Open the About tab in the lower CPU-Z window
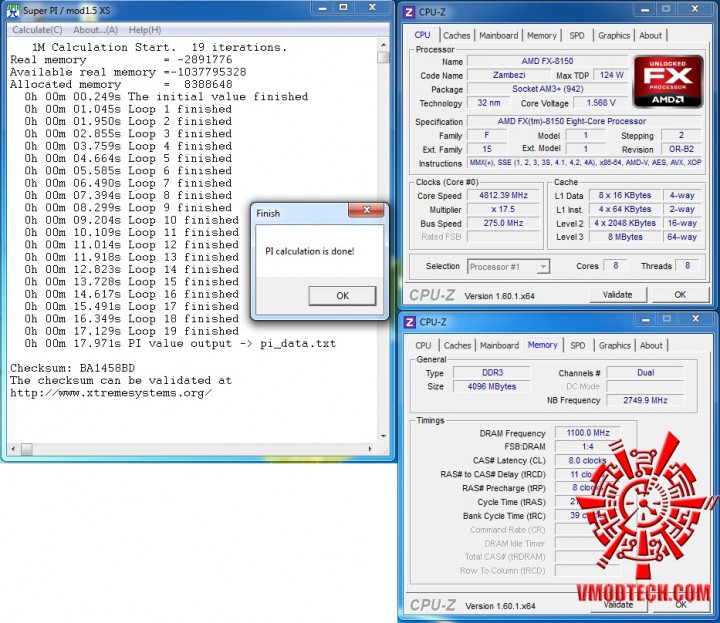The image size is (720, 623). click(x=651, y=345)
